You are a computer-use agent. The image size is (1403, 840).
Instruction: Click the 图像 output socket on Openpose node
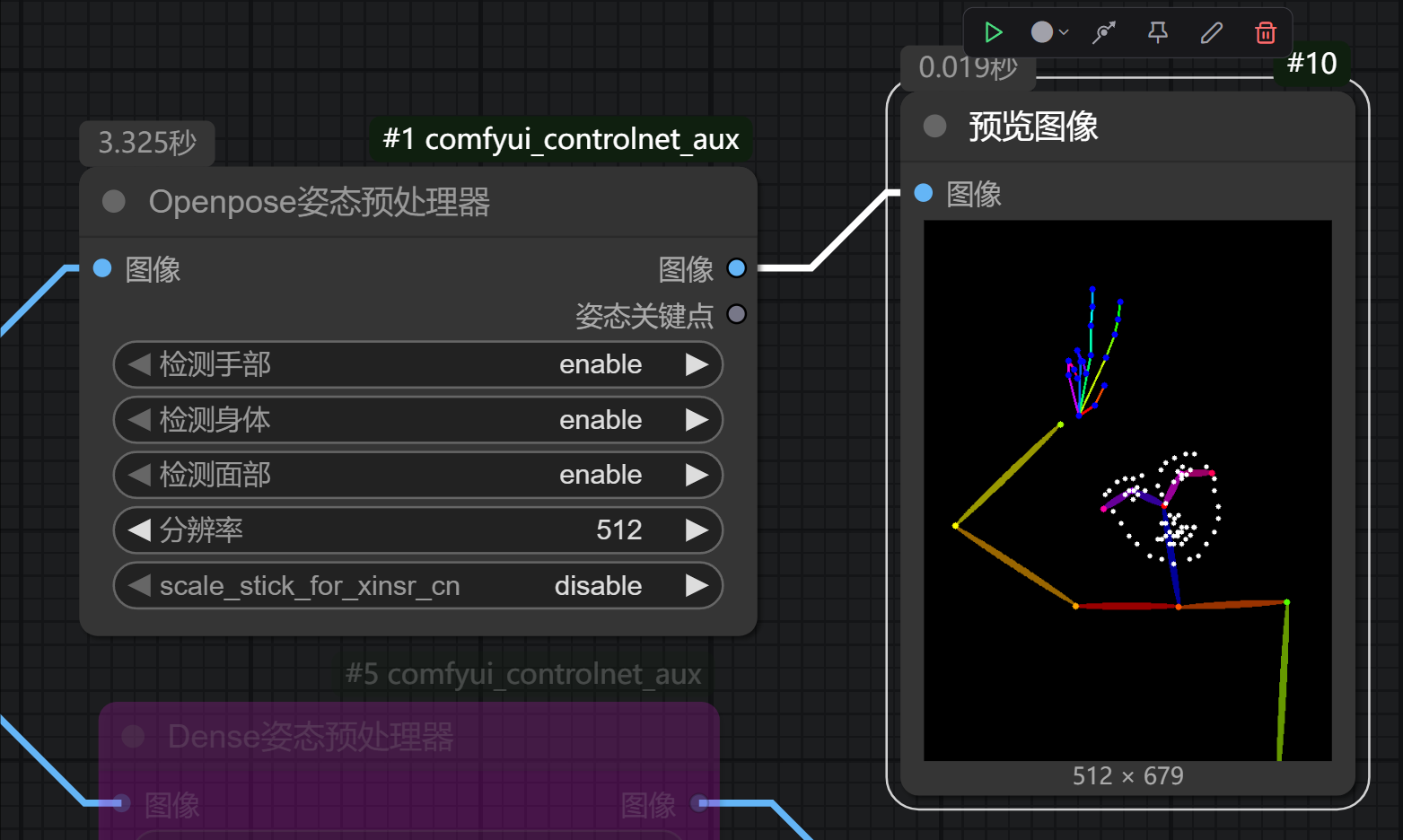pyautogui.click(x=736, y=267)
